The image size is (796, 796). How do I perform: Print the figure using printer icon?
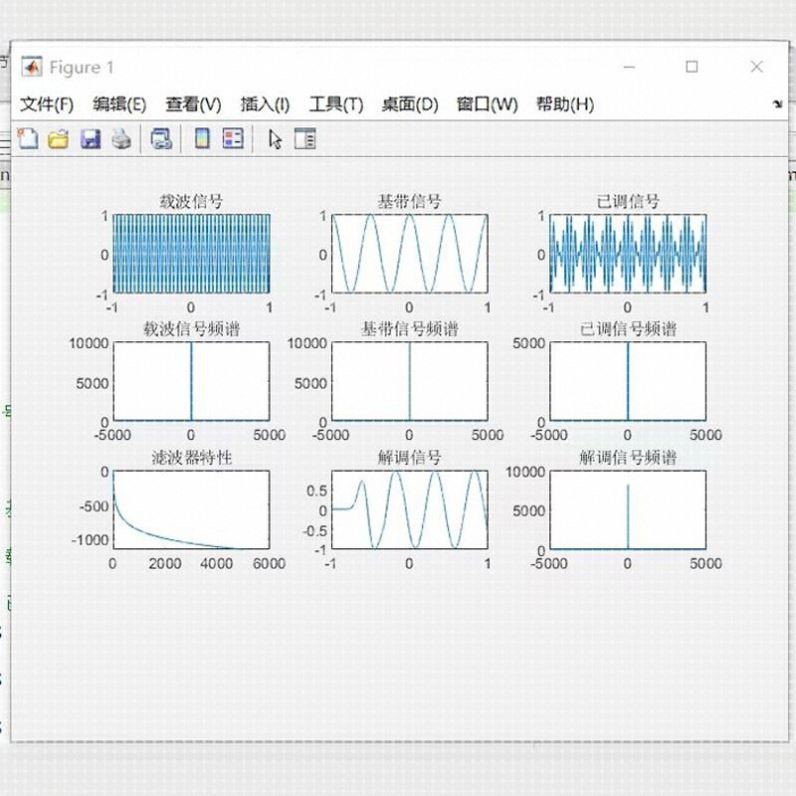click(x=121, y=139)
